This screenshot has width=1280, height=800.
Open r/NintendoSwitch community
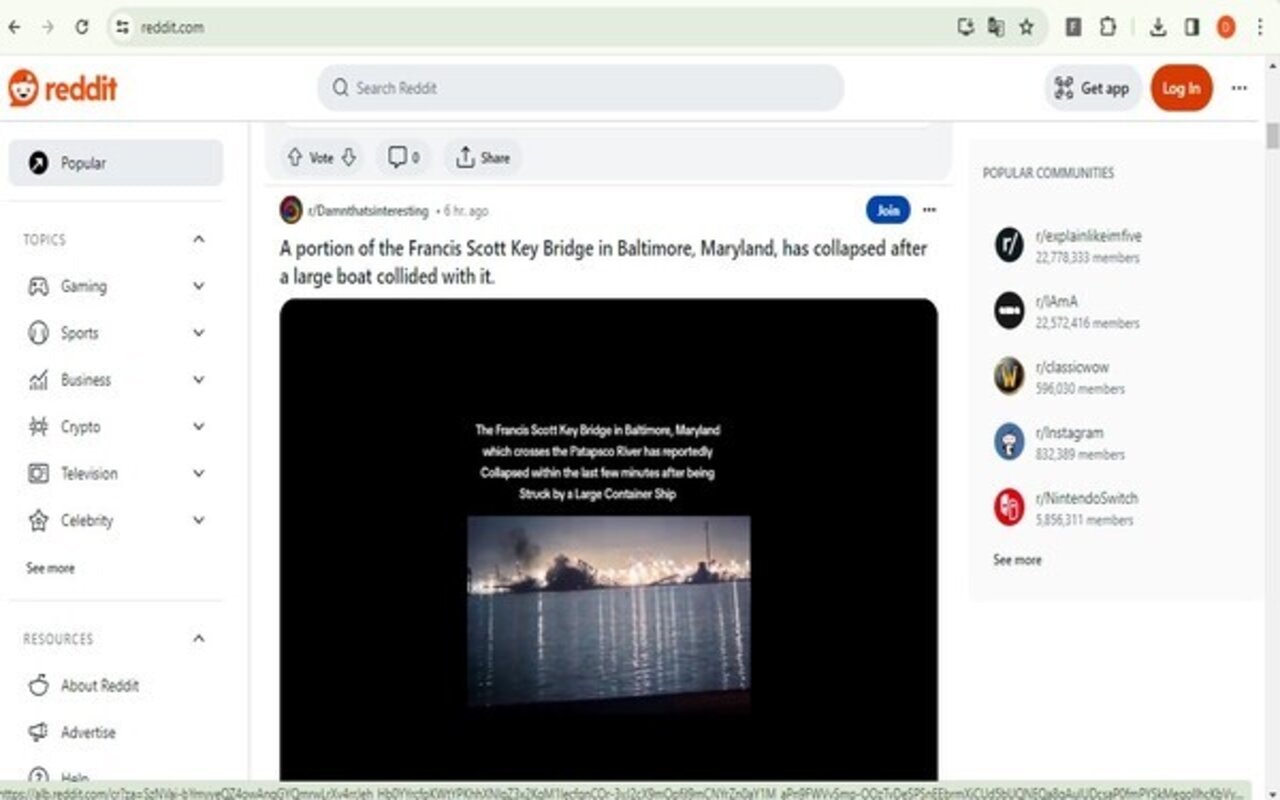(1087, 498)
